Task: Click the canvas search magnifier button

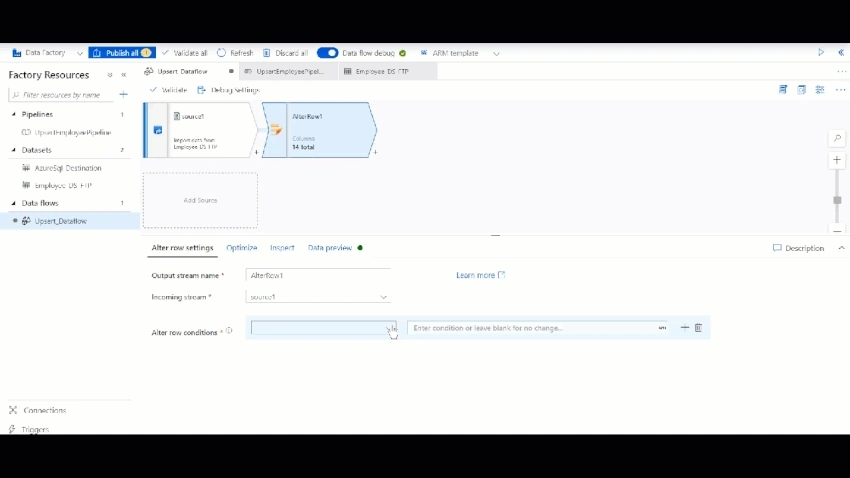Action: (x=837, y=138)
